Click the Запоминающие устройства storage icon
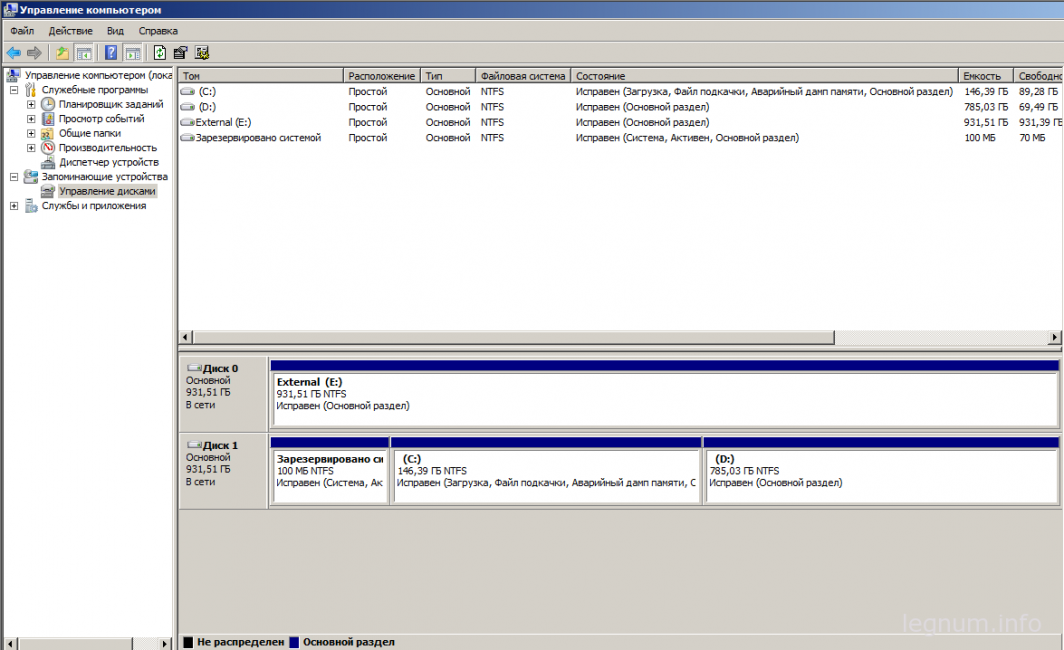Image resolution: width=1064 pixels, height=650 pixels. tap(31, 176)
